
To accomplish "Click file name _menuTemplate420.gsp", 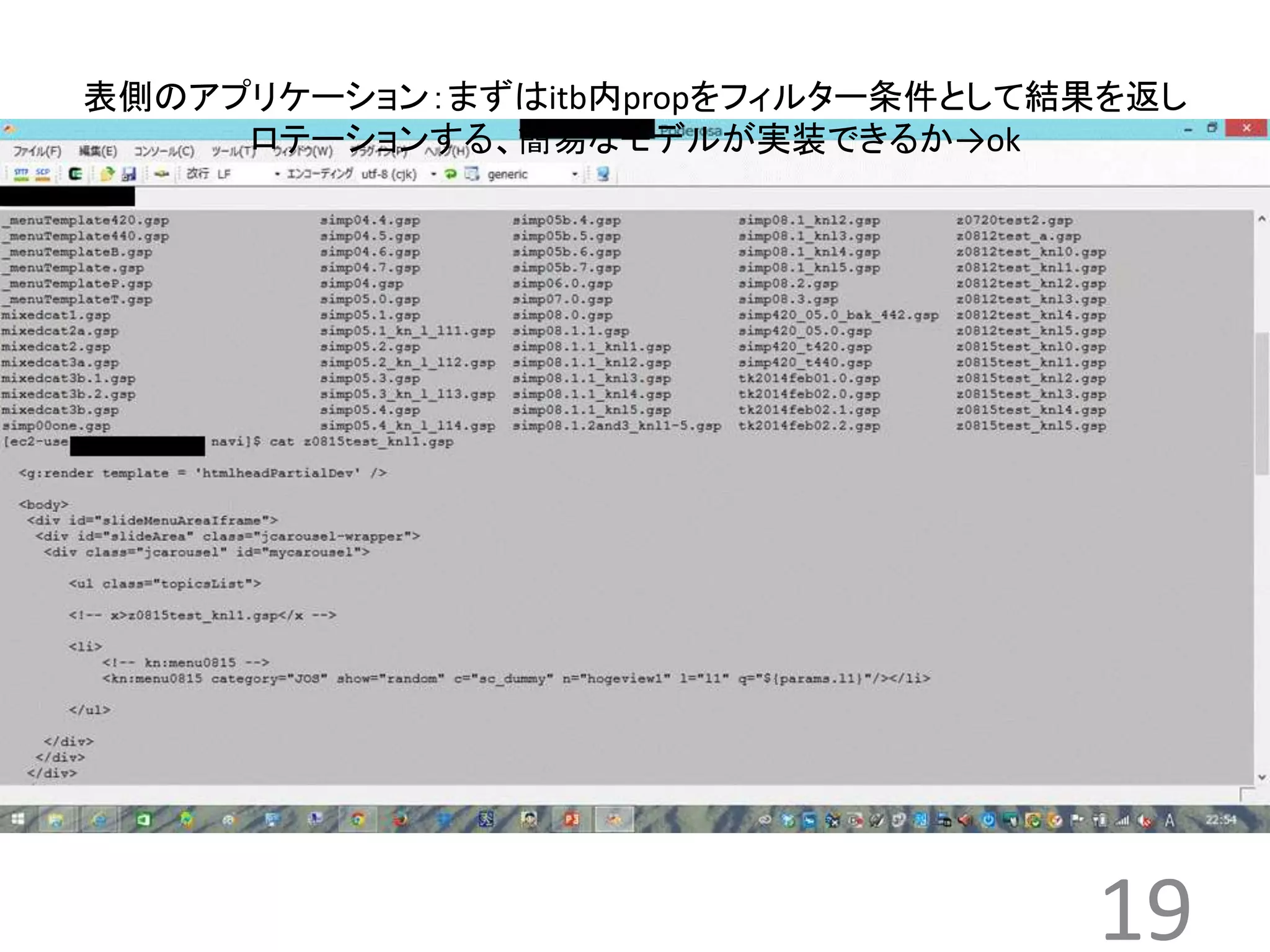I will (x=85, y=220).
